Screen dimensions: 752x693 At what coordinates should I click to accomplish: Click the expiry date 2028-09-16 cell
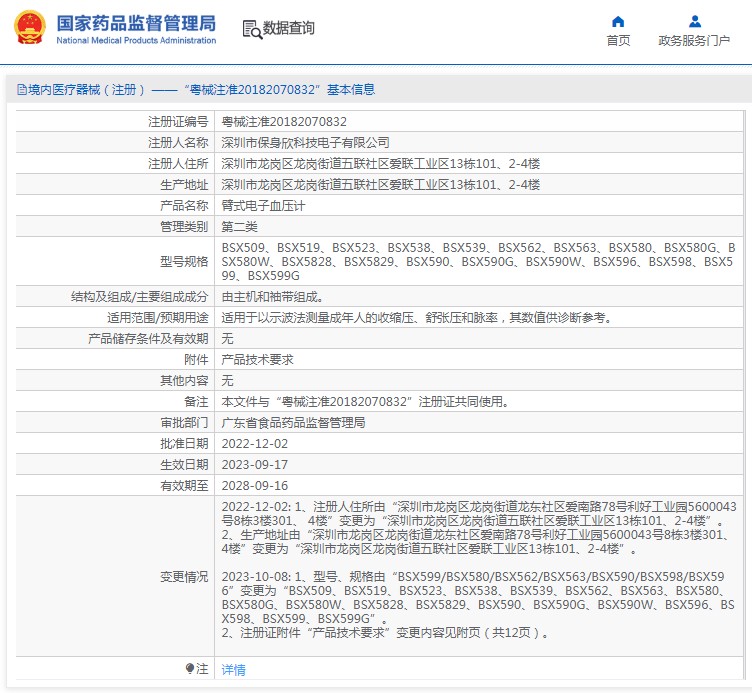pos(254,485)
